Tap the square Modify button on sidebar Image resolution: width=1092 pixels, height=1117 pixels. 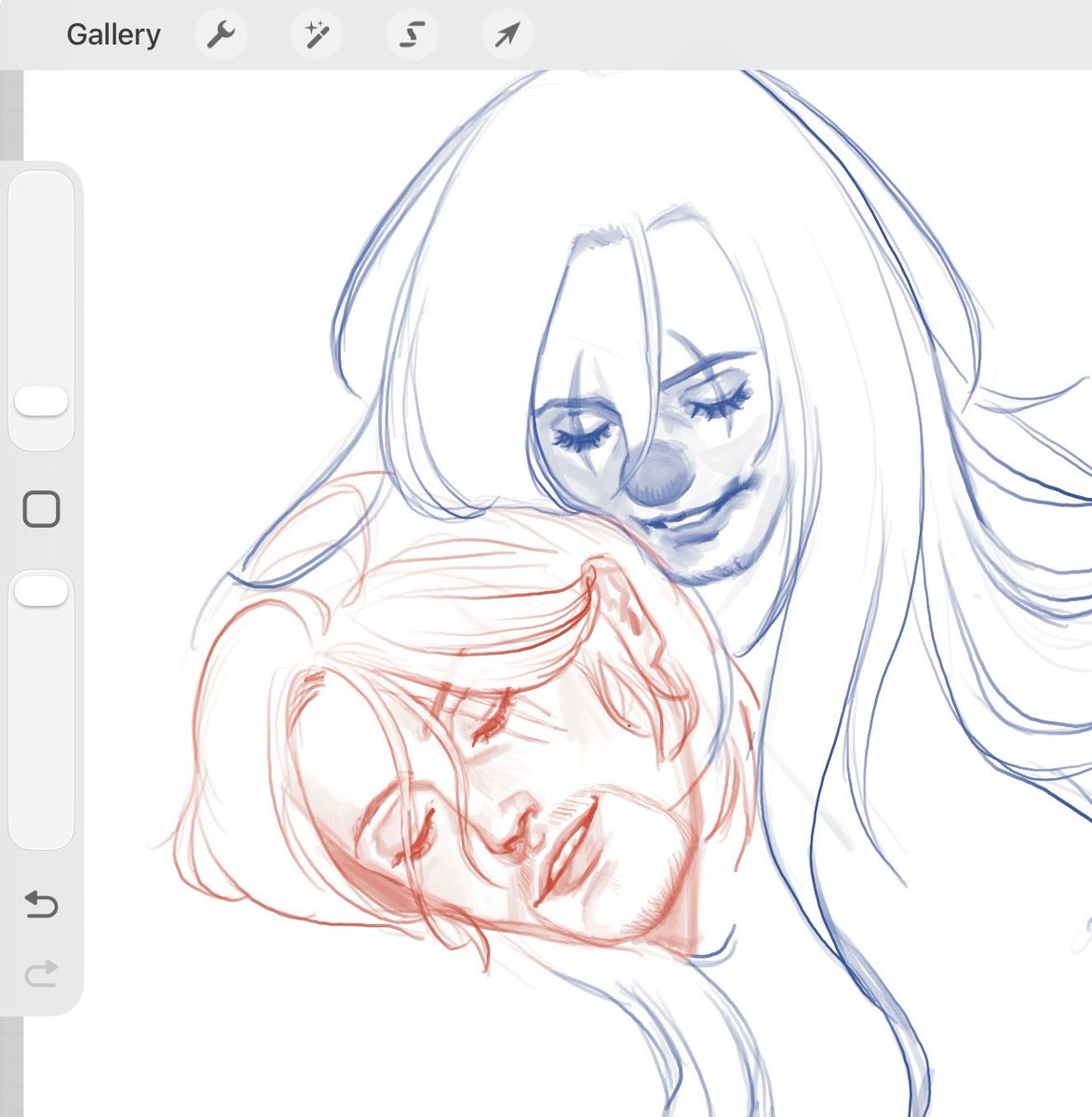pyautogui.click(x=41, y=509)
